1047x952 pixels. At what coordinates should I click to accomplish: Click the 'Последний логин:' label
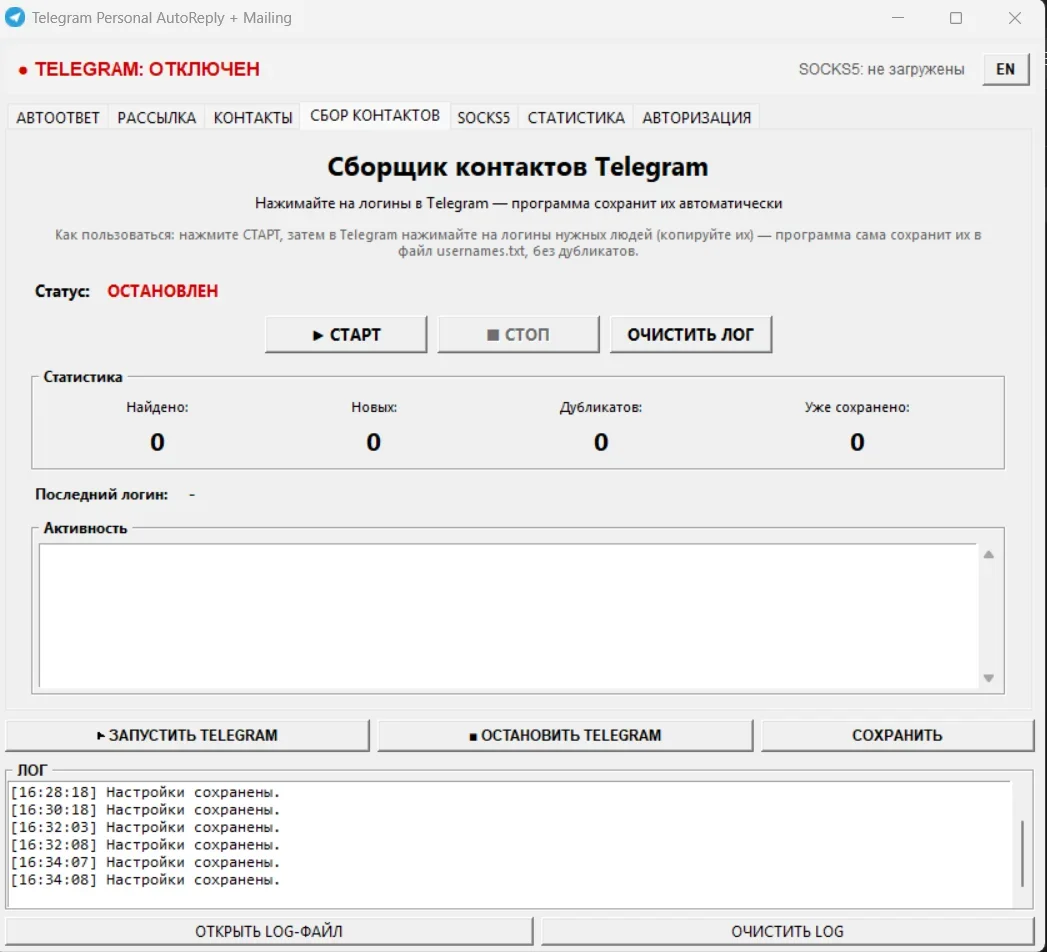click(x=101, y=495)
